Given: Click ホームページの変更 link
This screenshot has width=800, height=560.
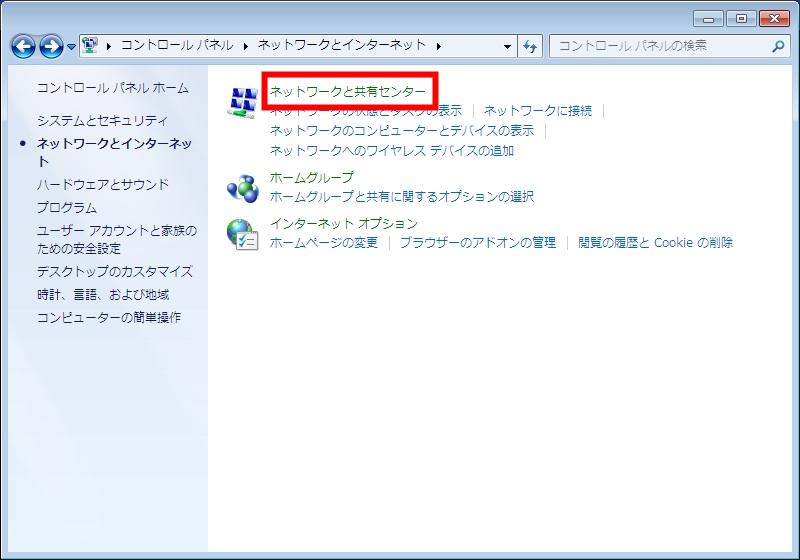Looking at the screenshot, I should [x=323, y=242].
